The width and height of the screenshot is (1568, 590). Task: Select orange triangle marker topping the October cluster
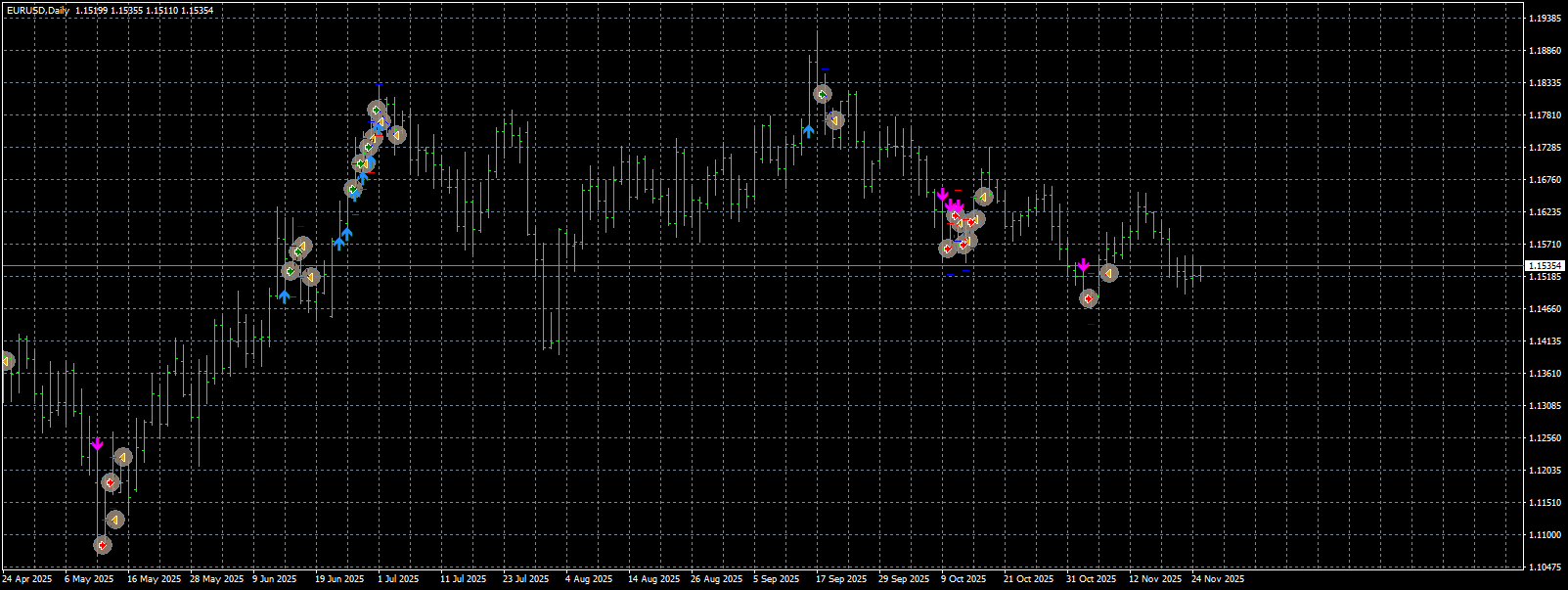pos(984,197)
